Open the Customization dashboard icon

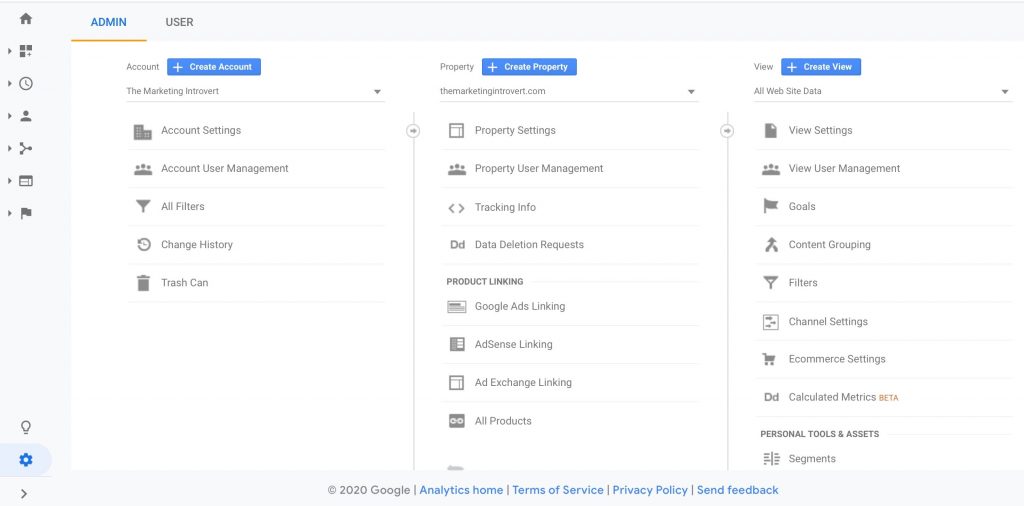[x=25, y=51]
